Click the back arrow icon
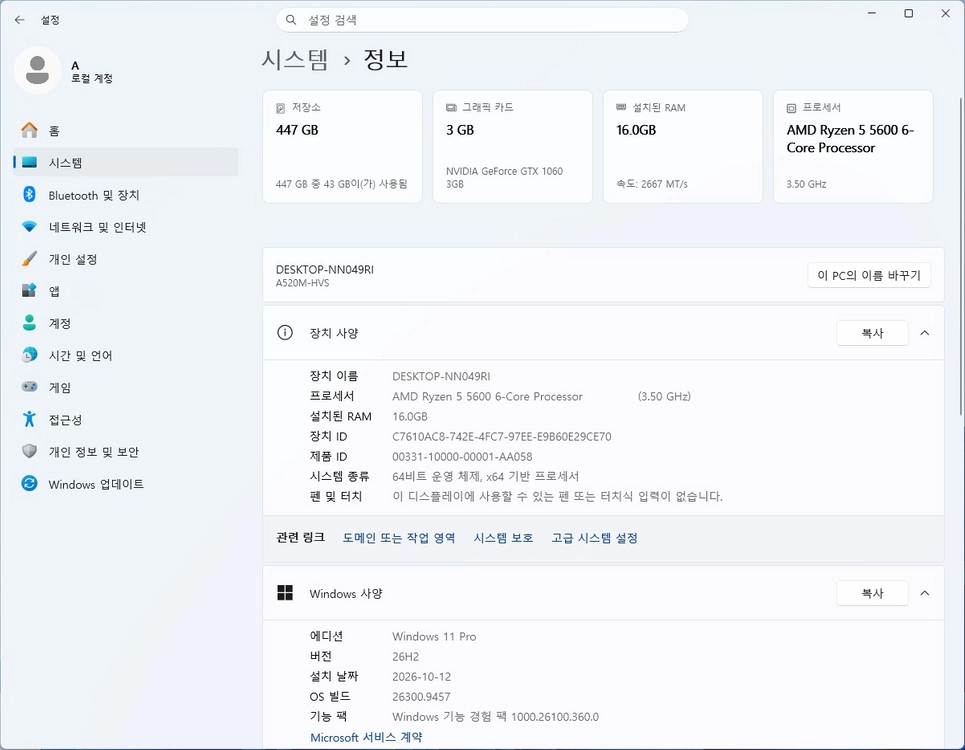This screenshot has width=965, height=750. 20,20
